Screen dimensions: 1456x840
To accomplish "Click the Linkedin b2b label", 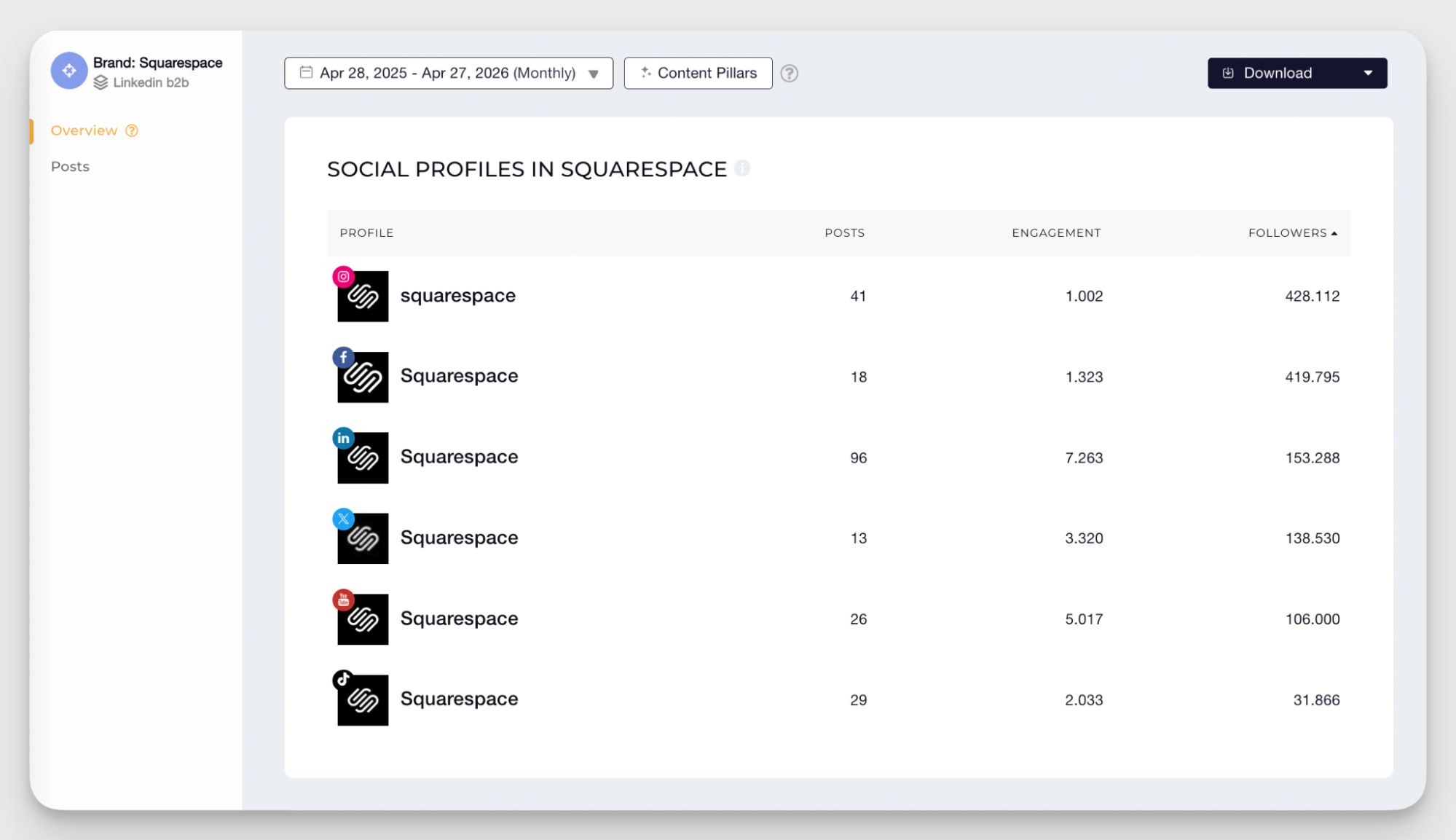I will [151, 83].
